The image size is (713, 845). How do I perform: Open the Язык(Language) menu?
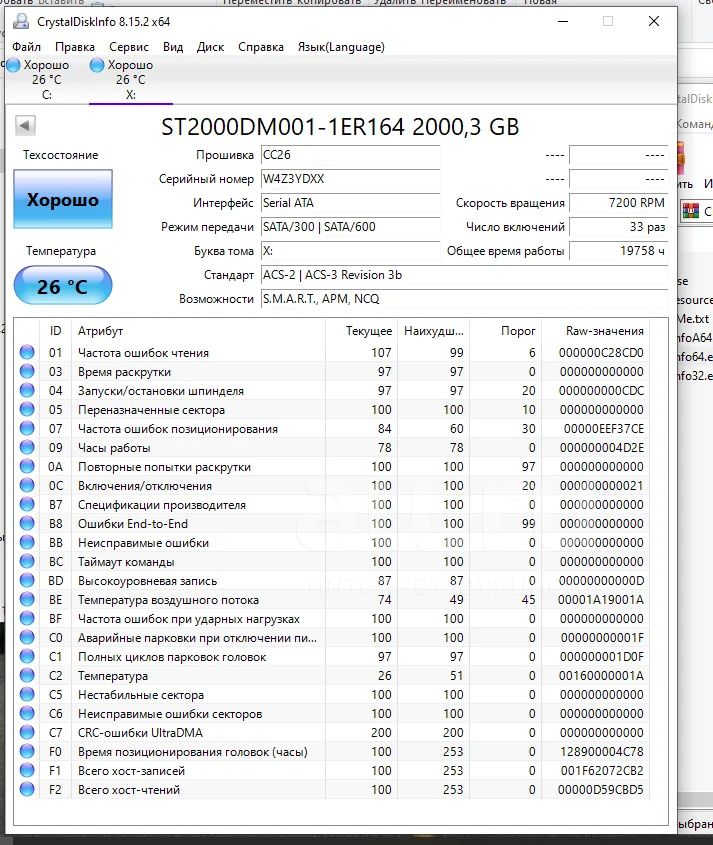click(x=341, y=47)
